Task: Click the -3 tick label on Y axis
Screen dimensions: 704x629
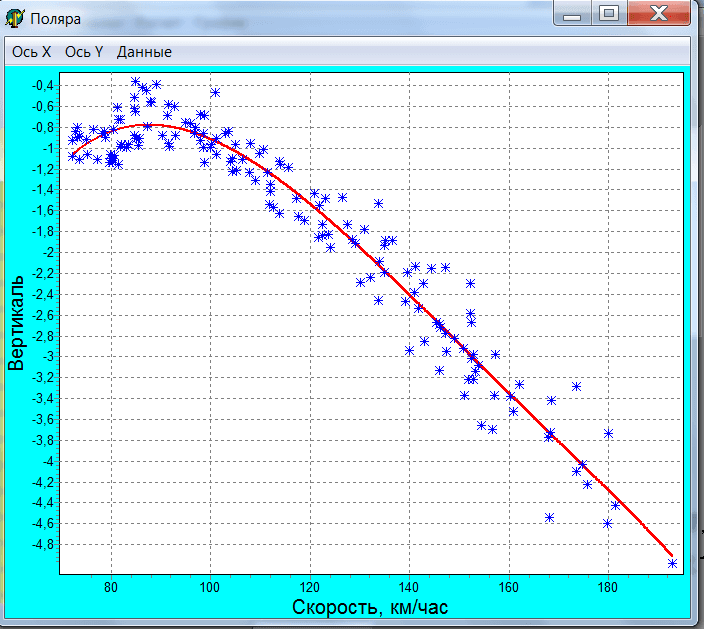Action: (x=48, y=356)
